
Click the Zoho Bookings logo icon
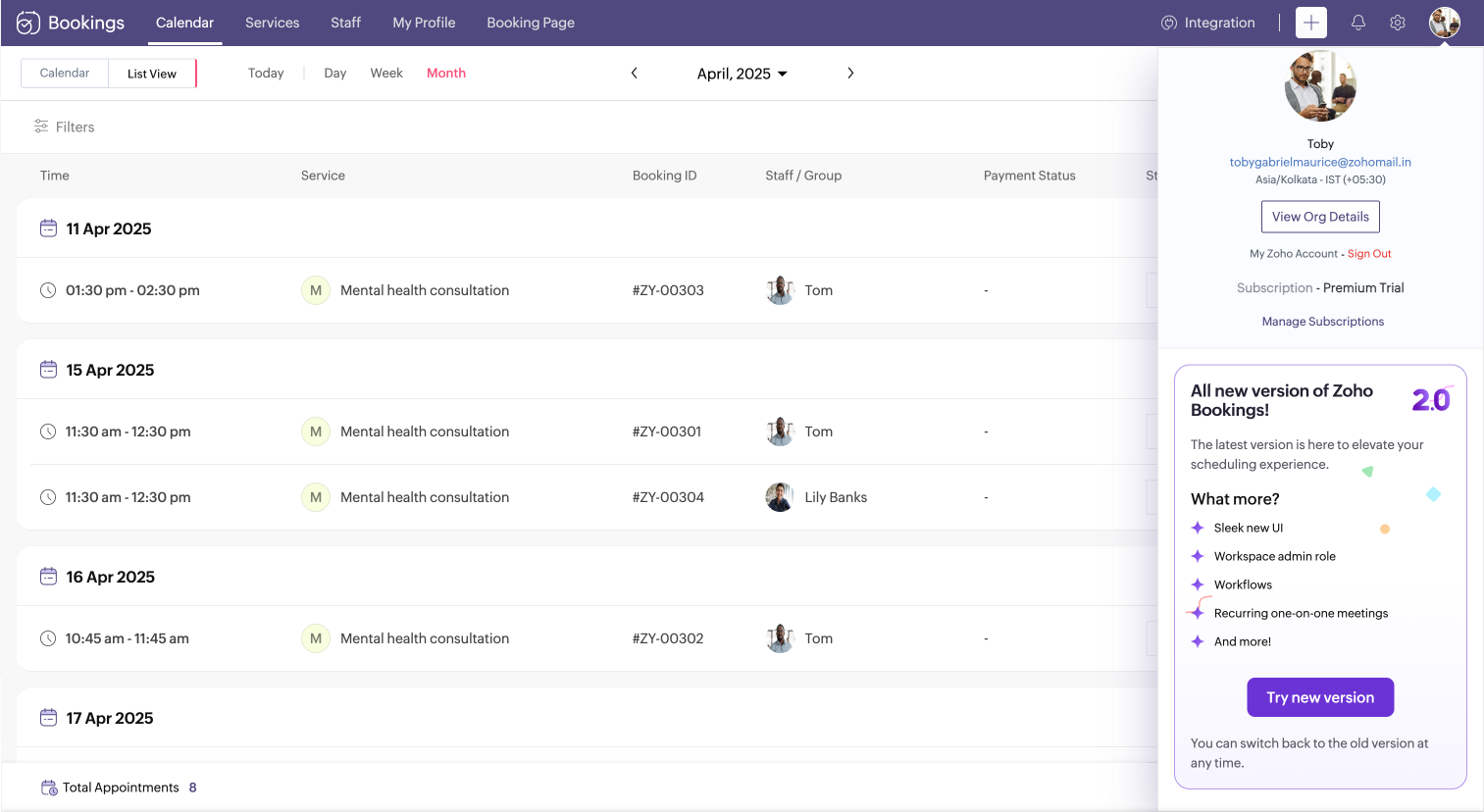click(28, 23)
